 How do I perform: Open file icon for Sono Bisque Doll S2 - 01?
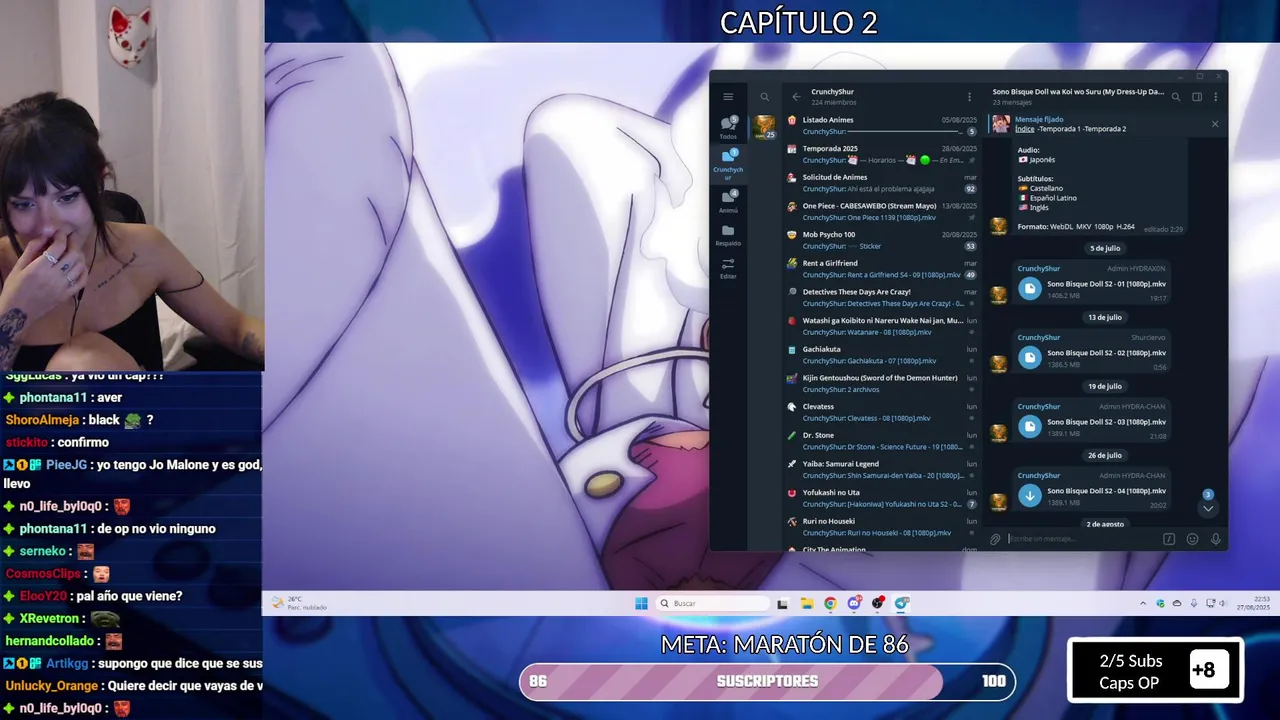[x=1030, y=289]
